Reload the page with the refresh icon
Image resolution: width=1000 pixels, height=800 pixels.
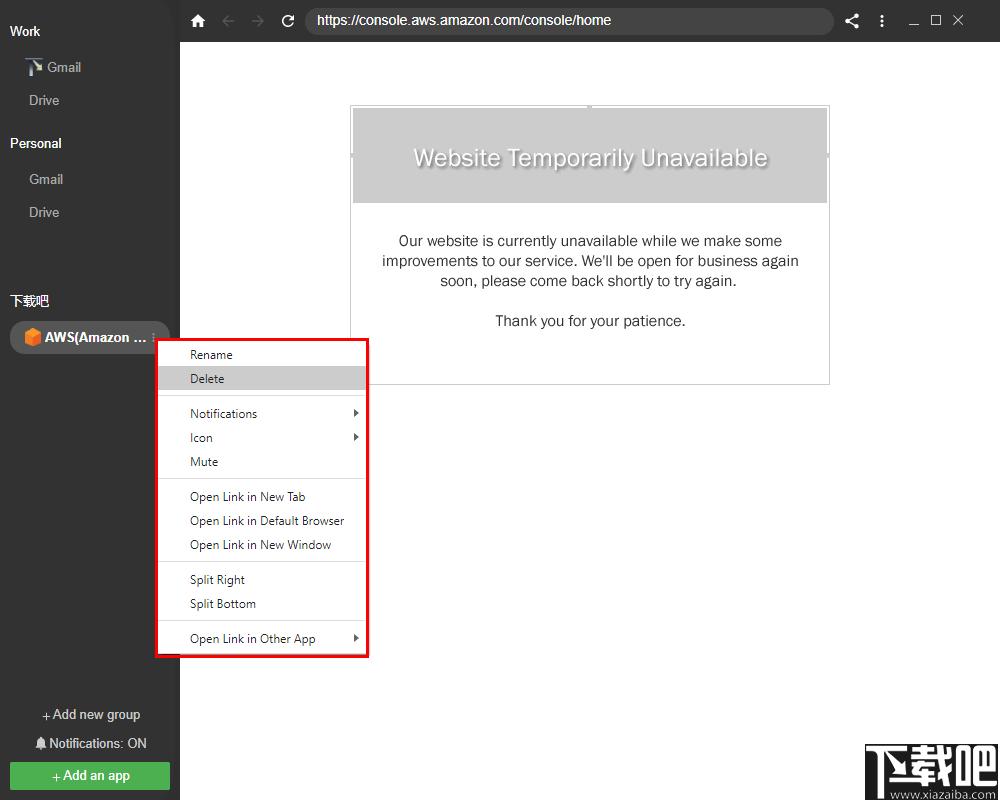pos(288,21)
